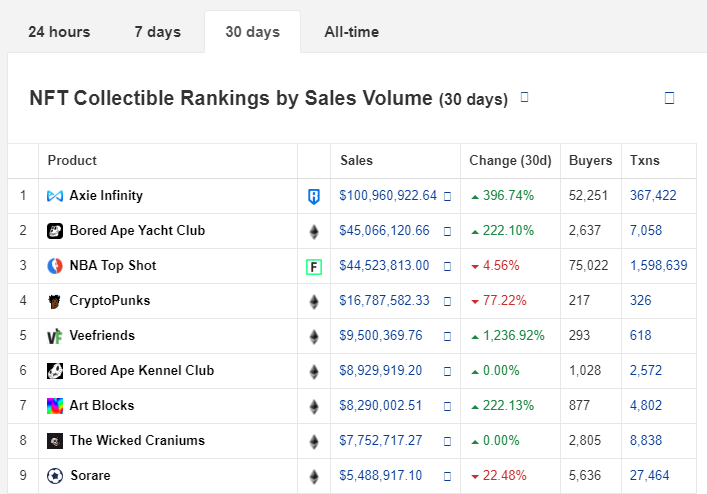707x494 pixels.
Task: Click the Art Blocks colorful logo icon
Action: coord(55,406)
